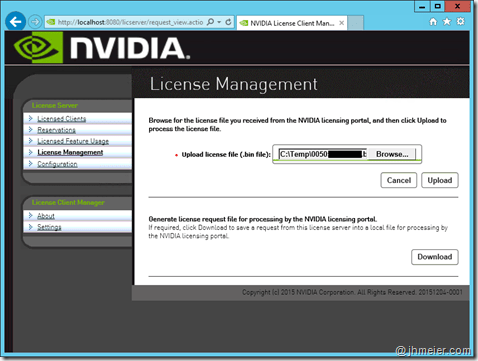This screenshot has height=361, width=478.
Task: Click the arrow icon beside Reservations
Action: point(30,129)
